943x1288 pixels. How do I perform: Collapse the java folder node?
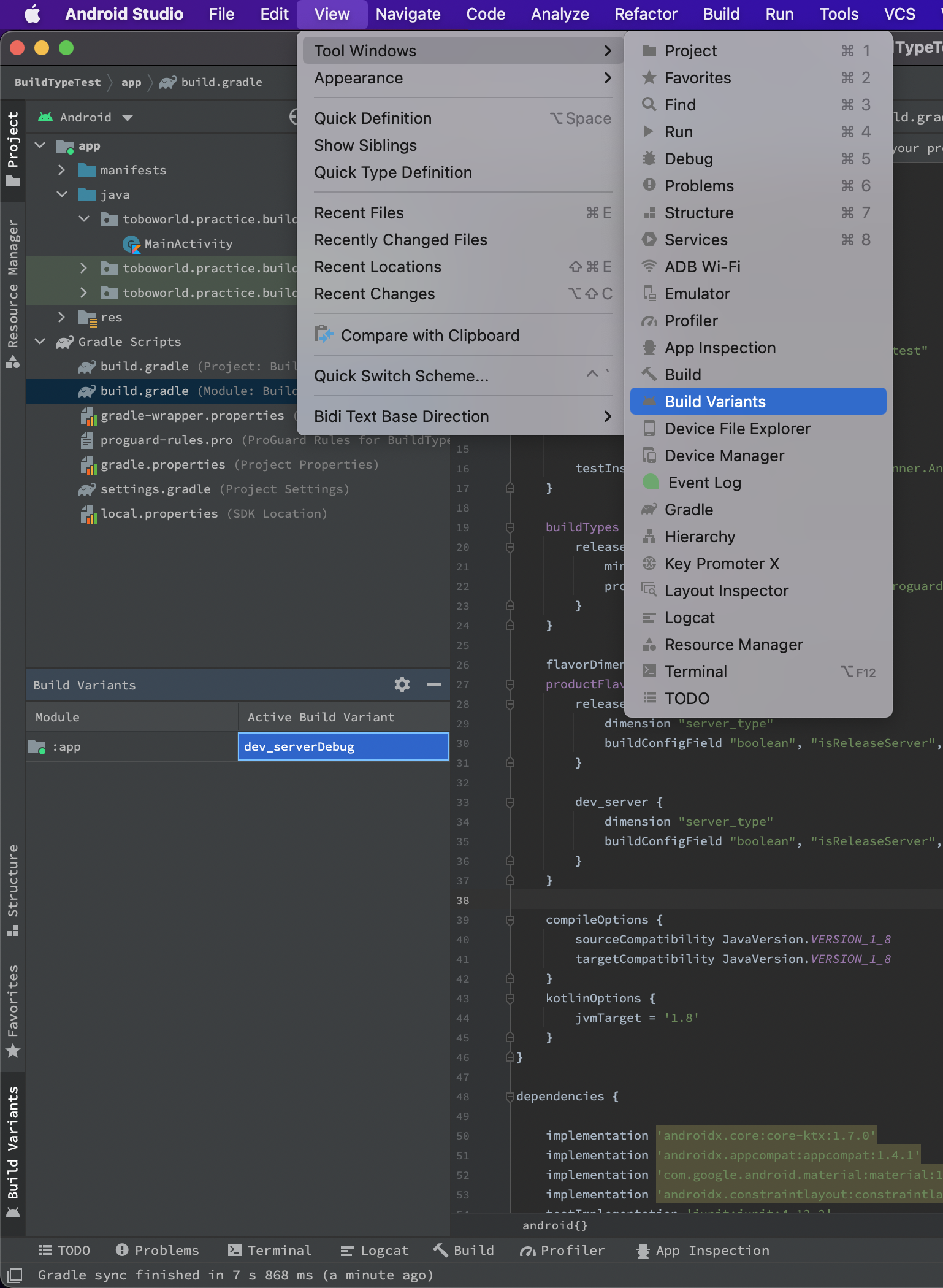click(61, 194)
